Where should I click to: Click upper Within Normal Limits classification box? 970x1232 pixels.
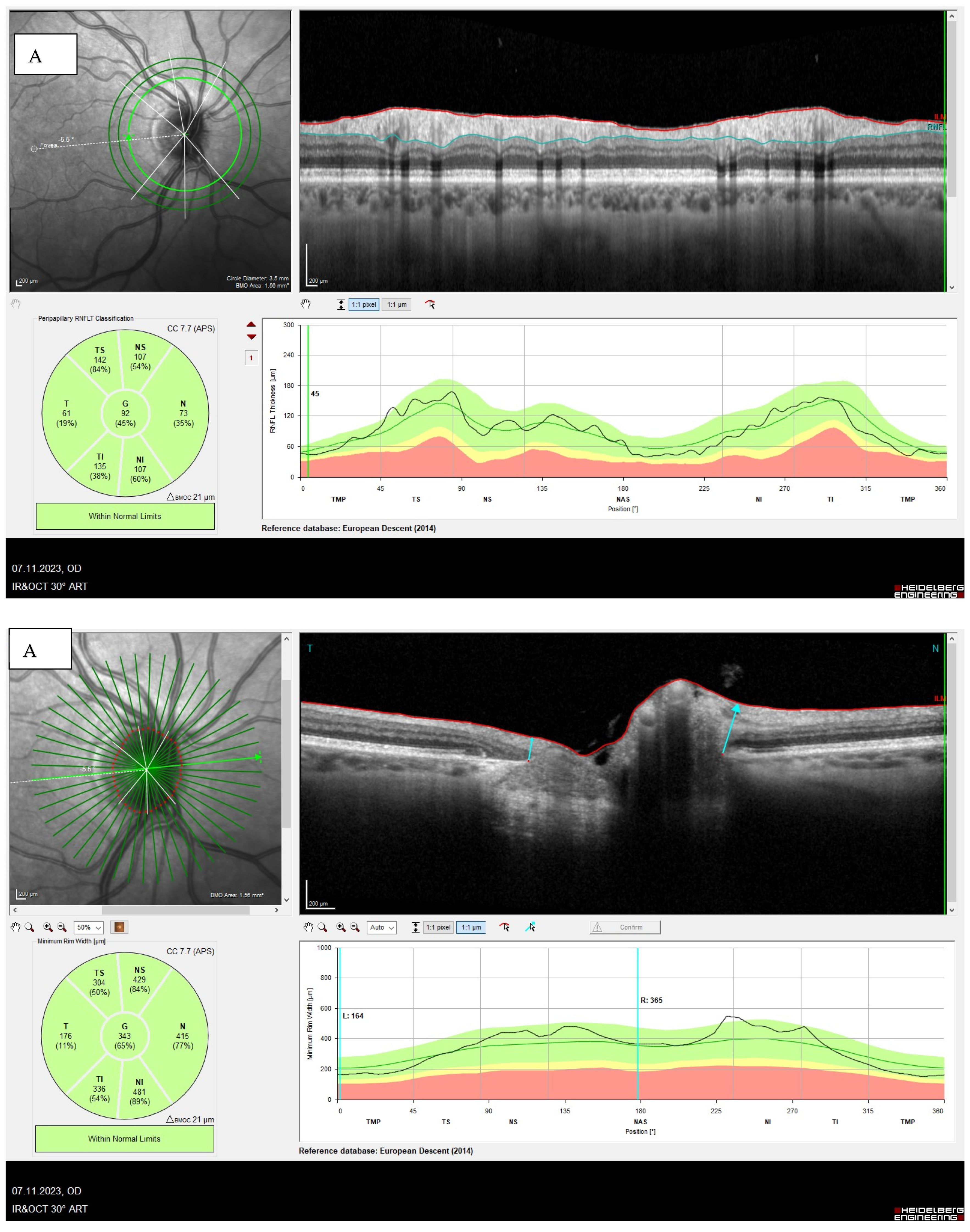[125, 516]
